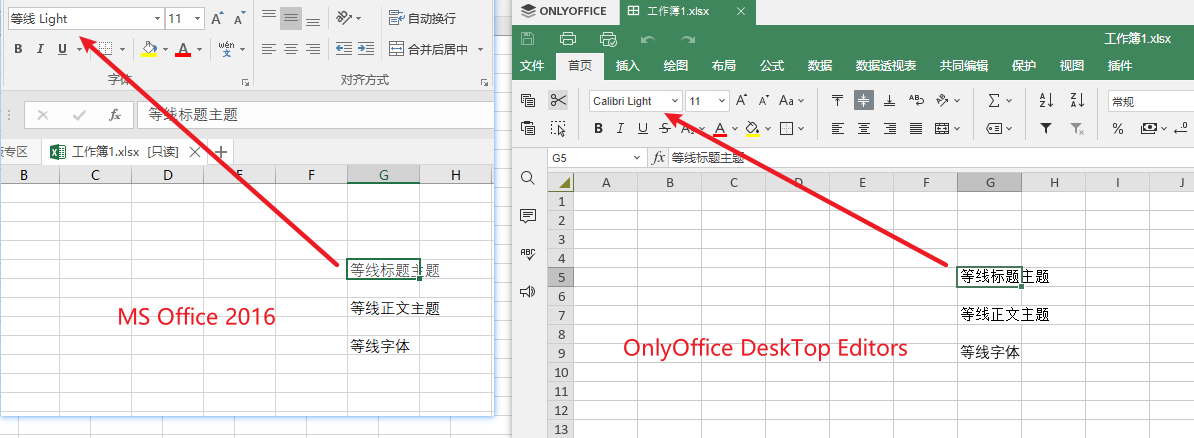The height and width of the screenshot is (438, 1194).
Task: Toggle Italic in the OnlyOffice toolbar
Action: 621,129
